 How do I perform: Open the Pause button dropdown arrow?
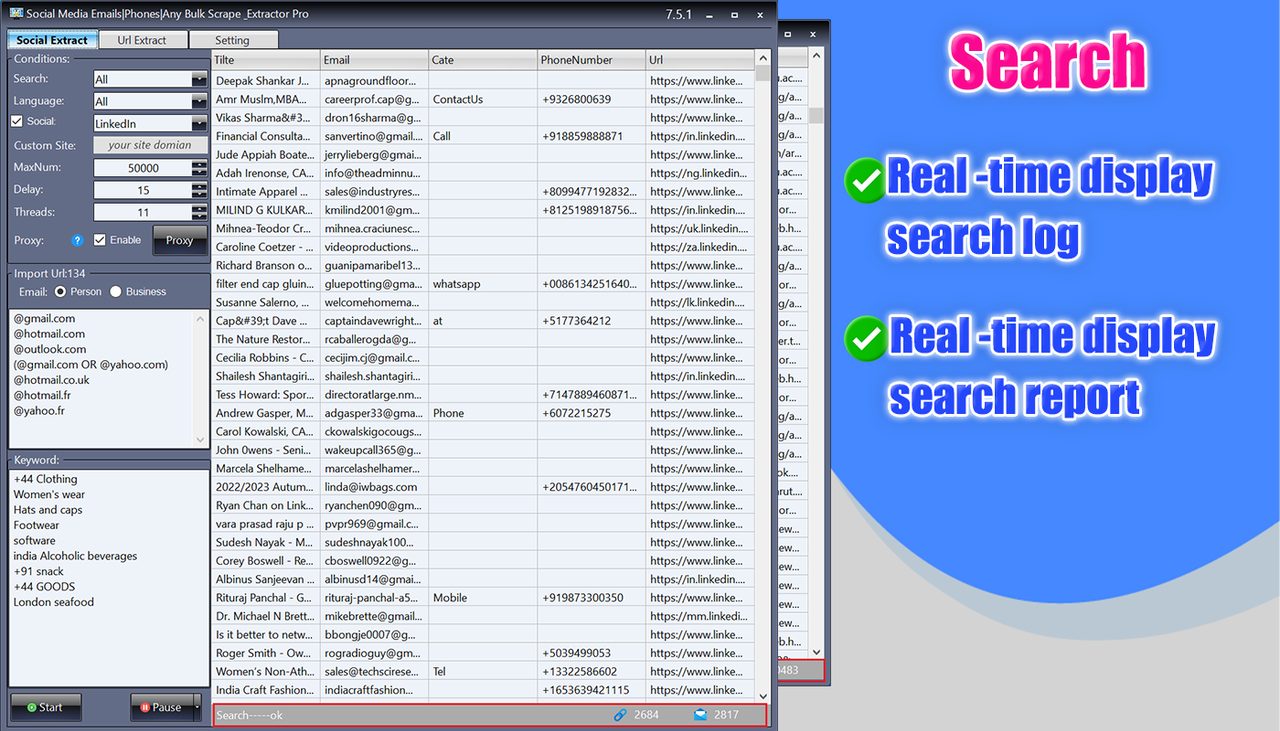(x=197, y=707)
